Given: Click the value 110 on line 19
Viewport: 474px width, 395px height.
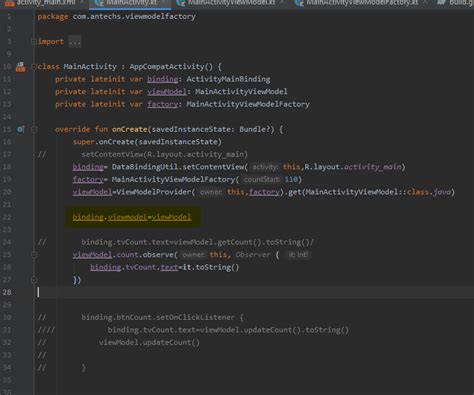Looking at the screenshot, I should (291, 179).
